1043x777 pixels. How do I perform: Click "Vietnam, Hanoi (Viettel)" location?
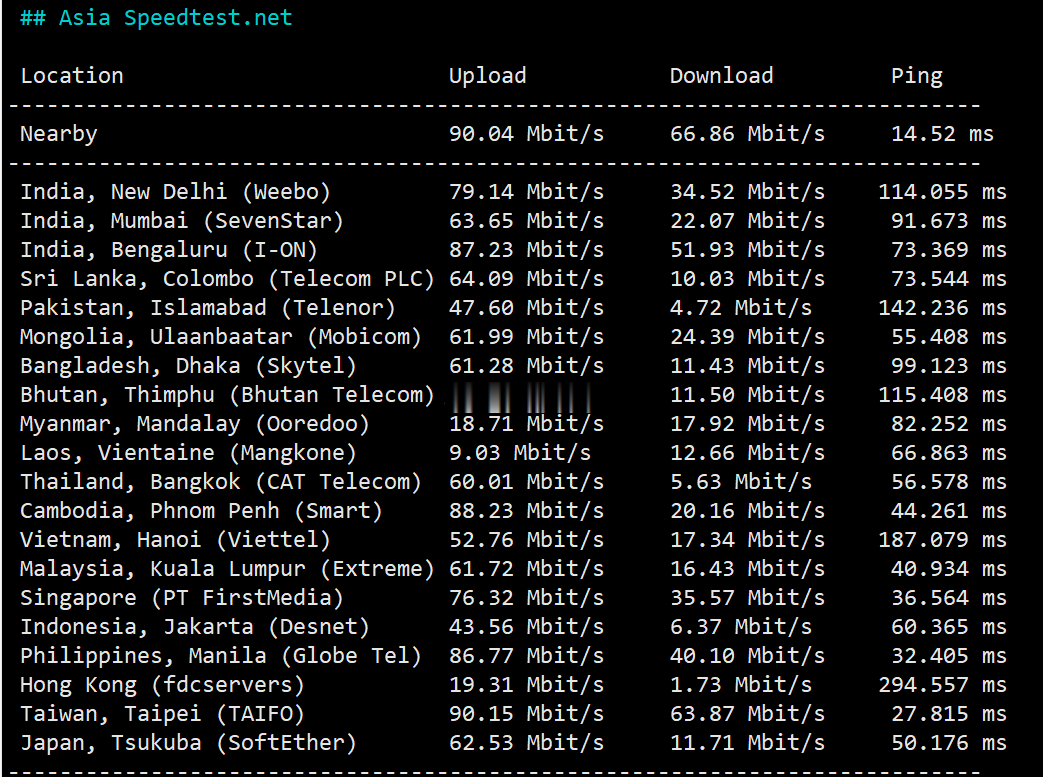[176, 540]
